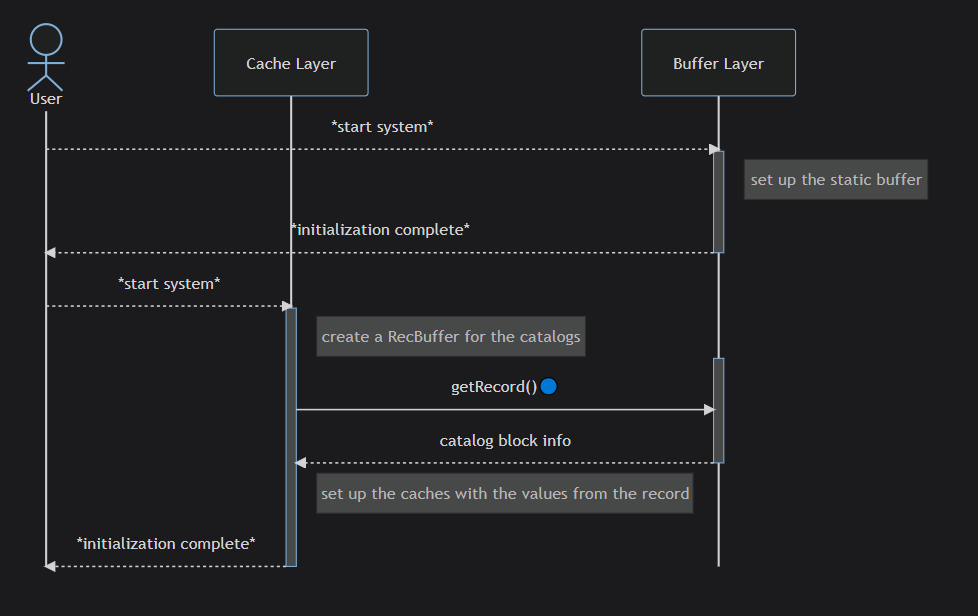Click the arrowhead of the first start system arrow
Viewport: 978px width, 616px height.
[715, 149]
